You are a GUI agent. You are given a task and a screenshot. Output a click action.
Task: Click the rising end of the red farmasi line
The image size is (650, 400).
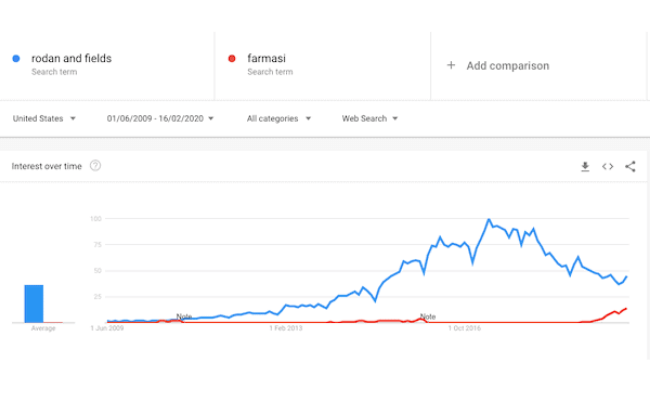point(625,309)
